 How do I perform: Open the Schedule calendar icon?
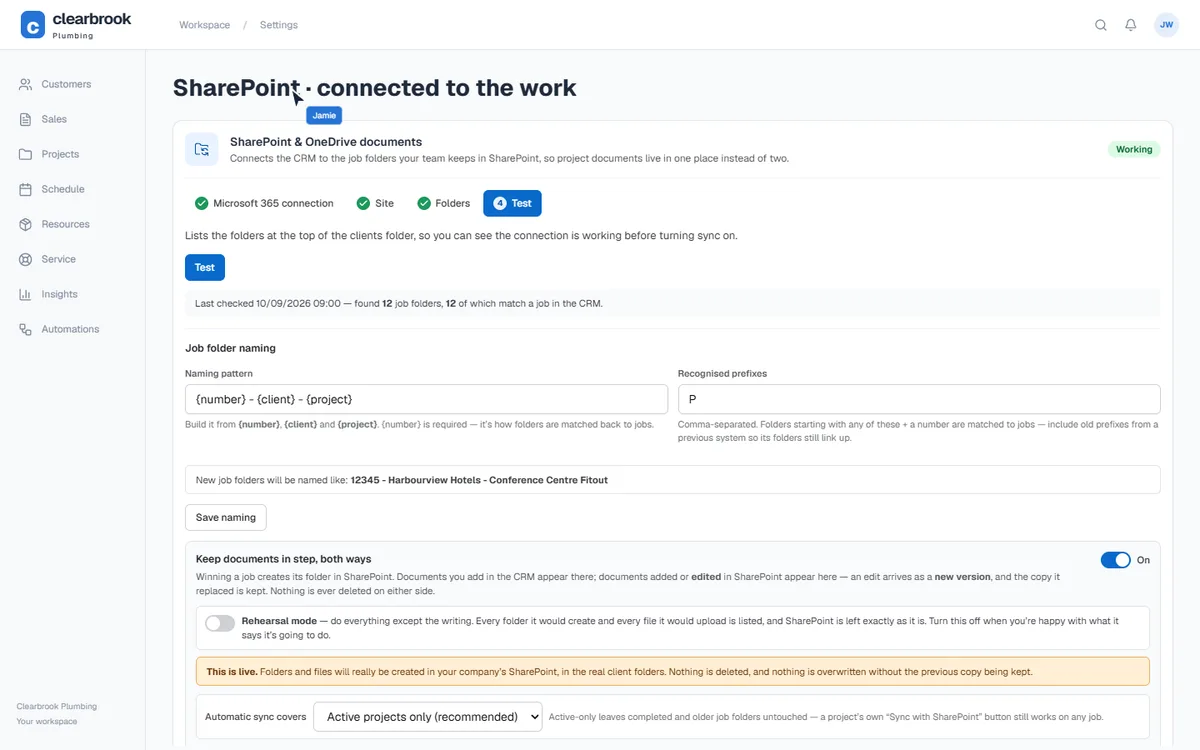click(25, 189)
